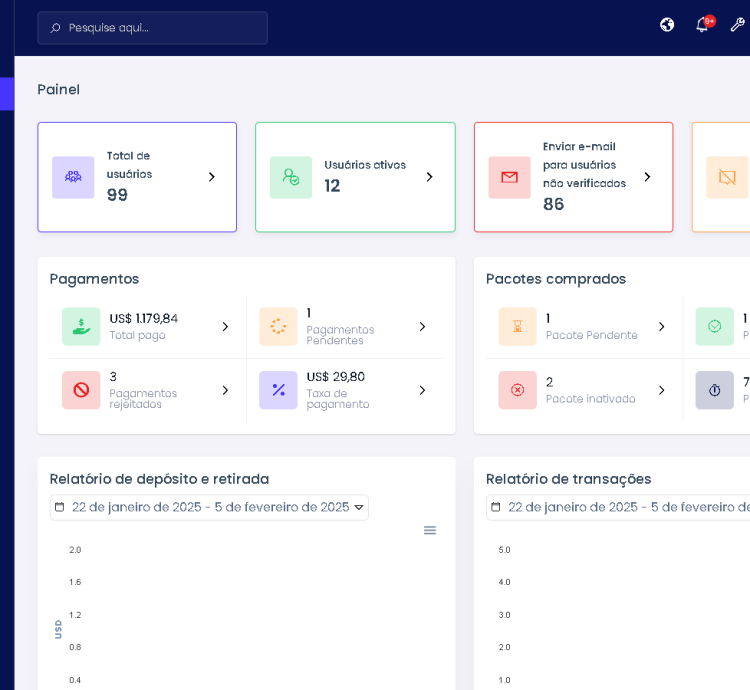Open the deposit chart hamburger menu

click(430, 530)
